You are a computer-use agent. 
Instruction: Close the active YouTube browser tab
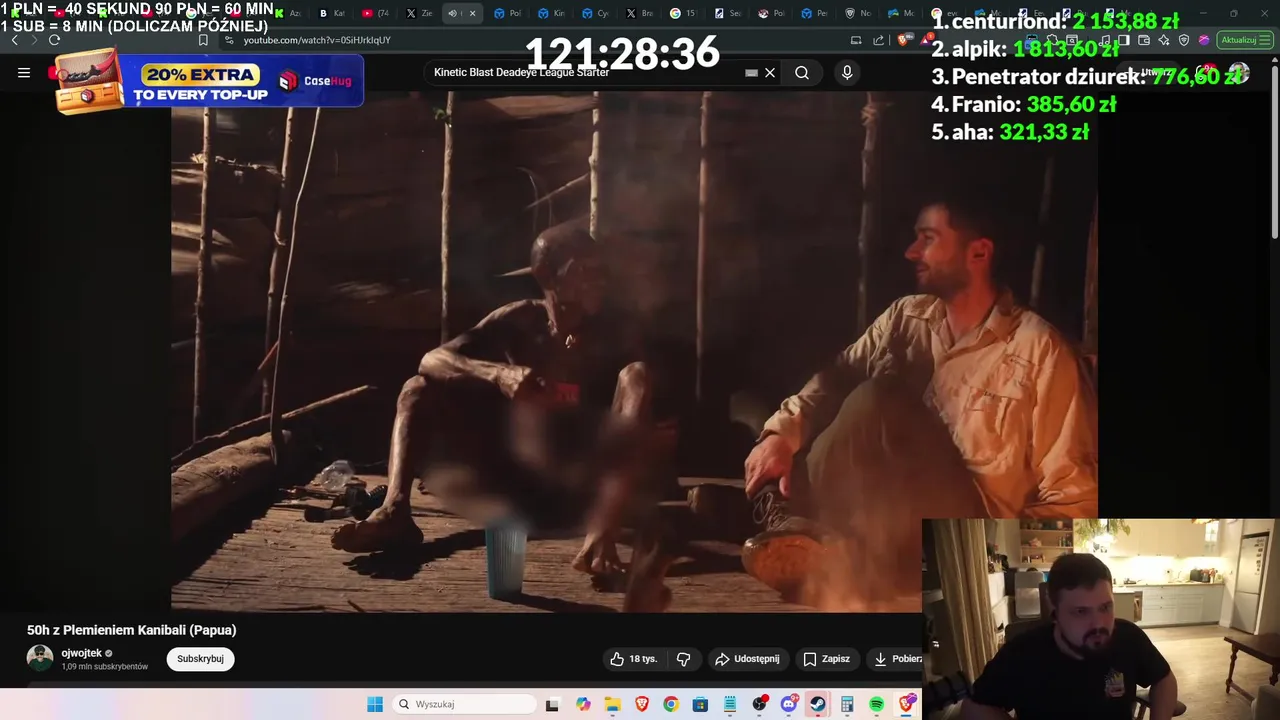472,13
